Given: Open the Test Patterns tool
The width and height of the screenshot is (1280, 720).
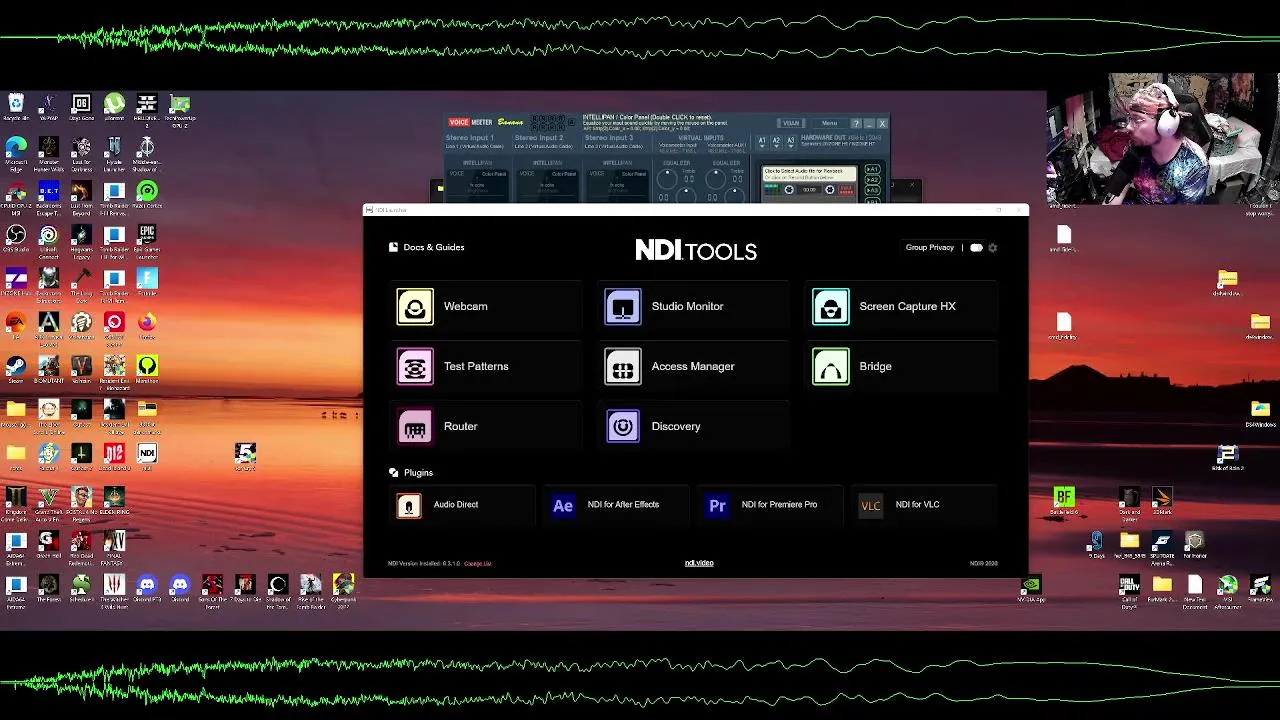Looking at the screenshot, I should tap(486, 366).
